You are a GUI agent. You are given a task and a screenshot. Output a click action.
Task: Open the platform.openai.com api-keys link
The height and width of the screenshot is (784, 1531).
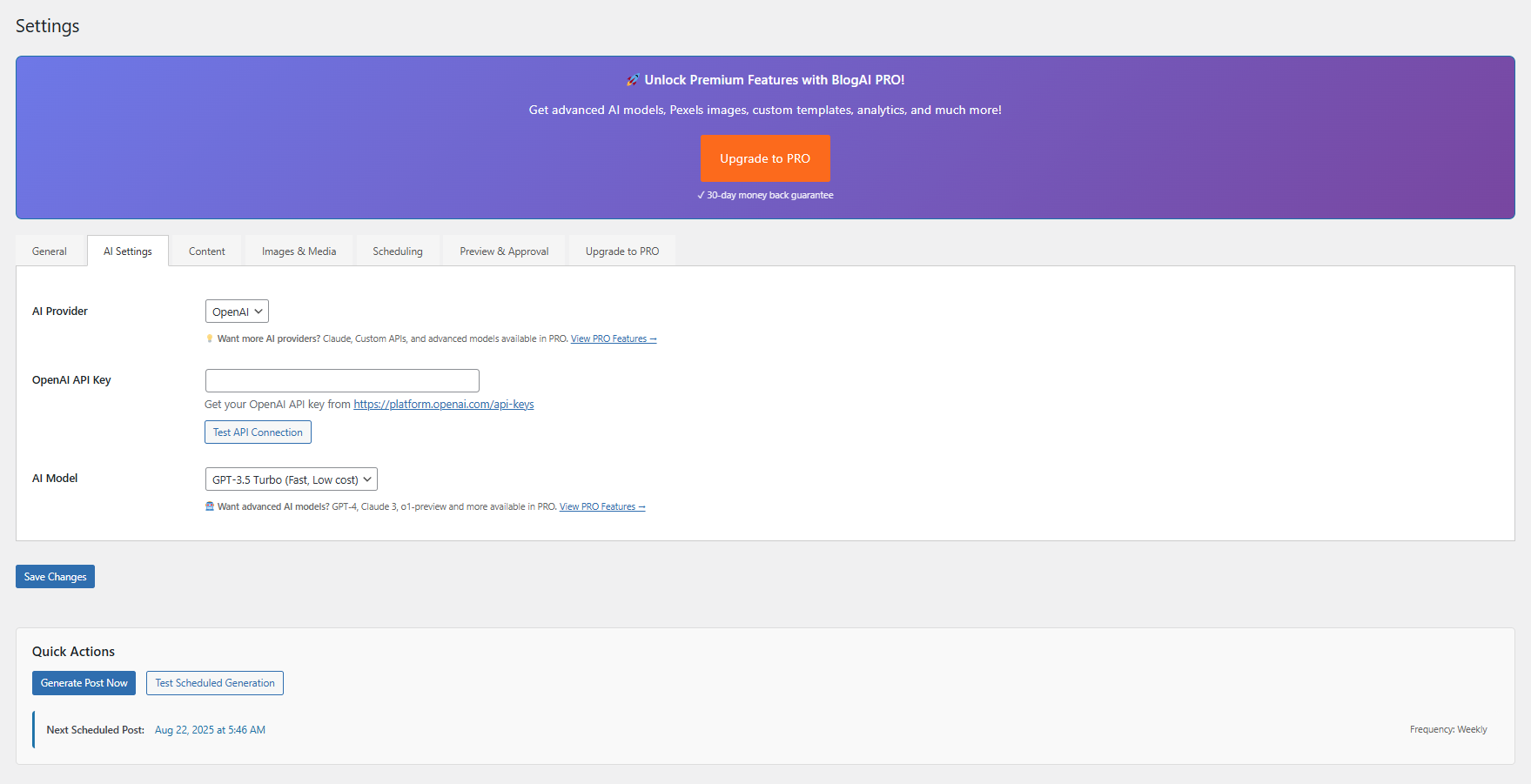[x=444, y=405]
